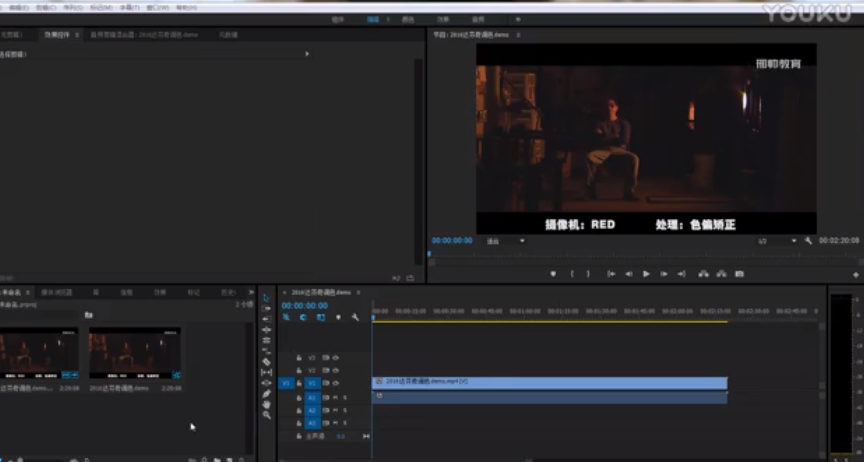Screen dimensions: 864x462
Task: Click the Lift button
Action: (x=704, y=274)
